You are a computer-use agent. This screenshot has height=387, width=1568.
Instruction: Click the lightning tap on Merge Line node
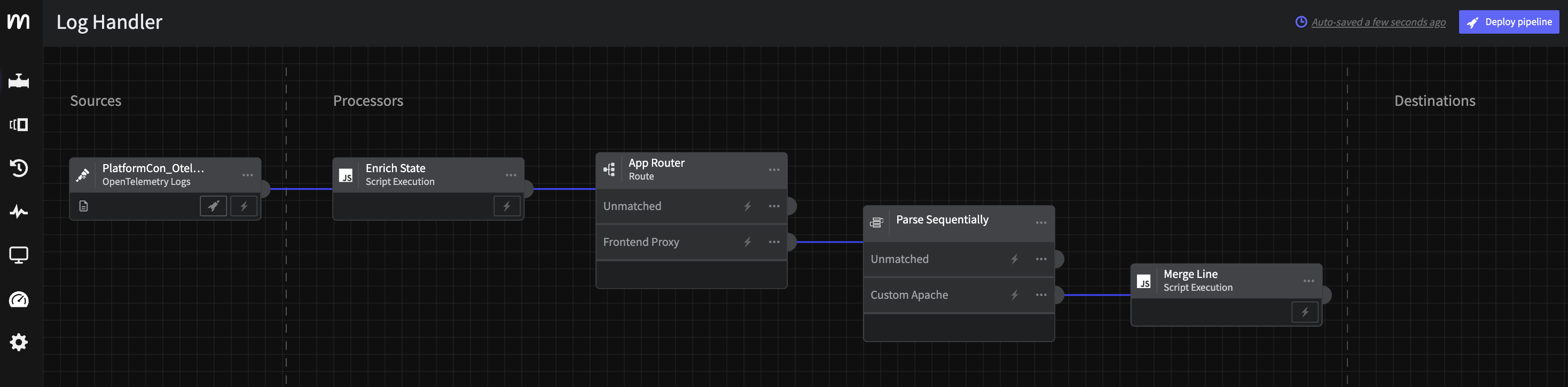(1304, 312)
